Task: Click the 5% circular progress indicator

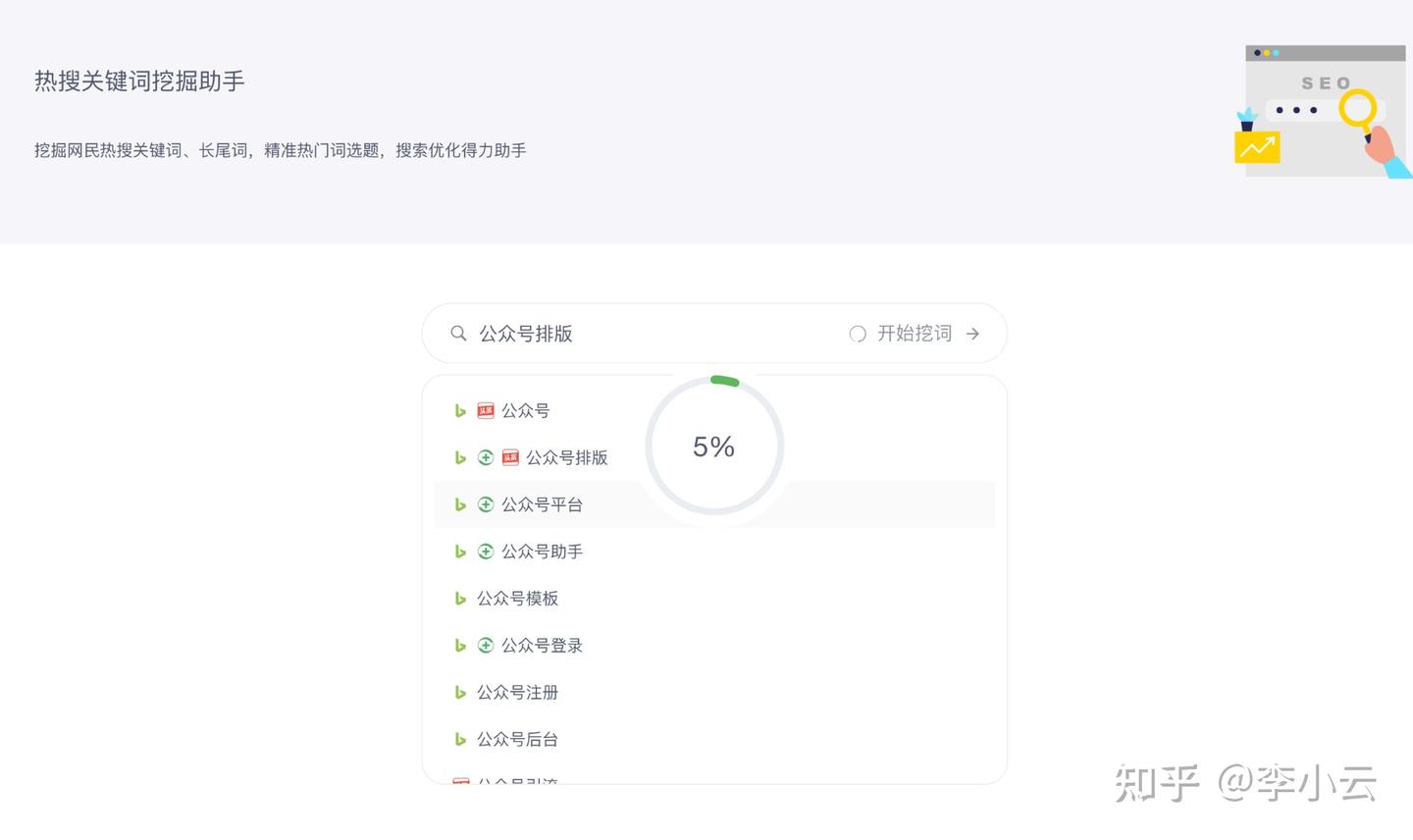Action: (x=714, y=446)
